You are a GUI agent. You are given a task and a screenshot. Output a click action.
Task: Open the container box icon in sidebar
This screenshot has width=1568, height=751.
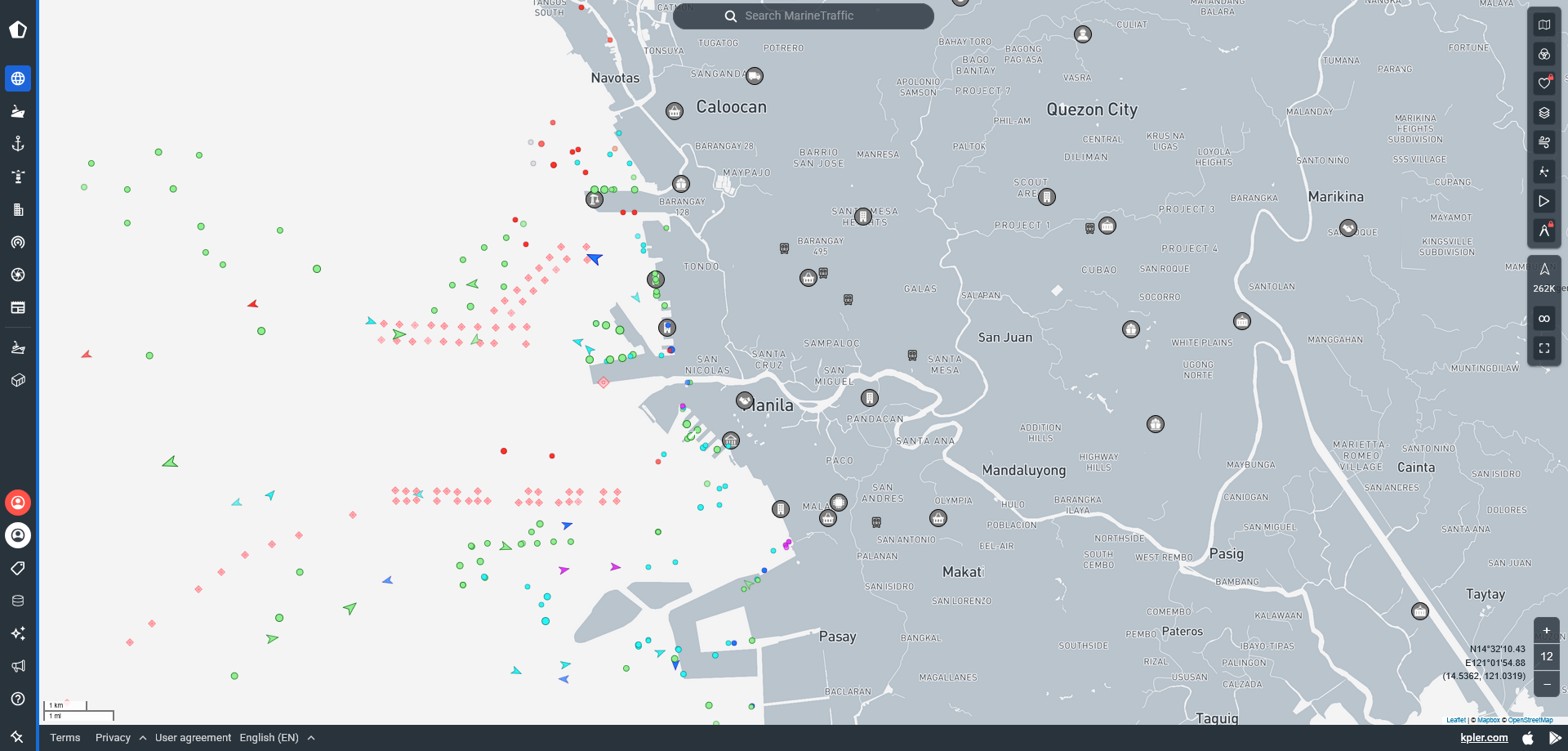pos(18,380)
